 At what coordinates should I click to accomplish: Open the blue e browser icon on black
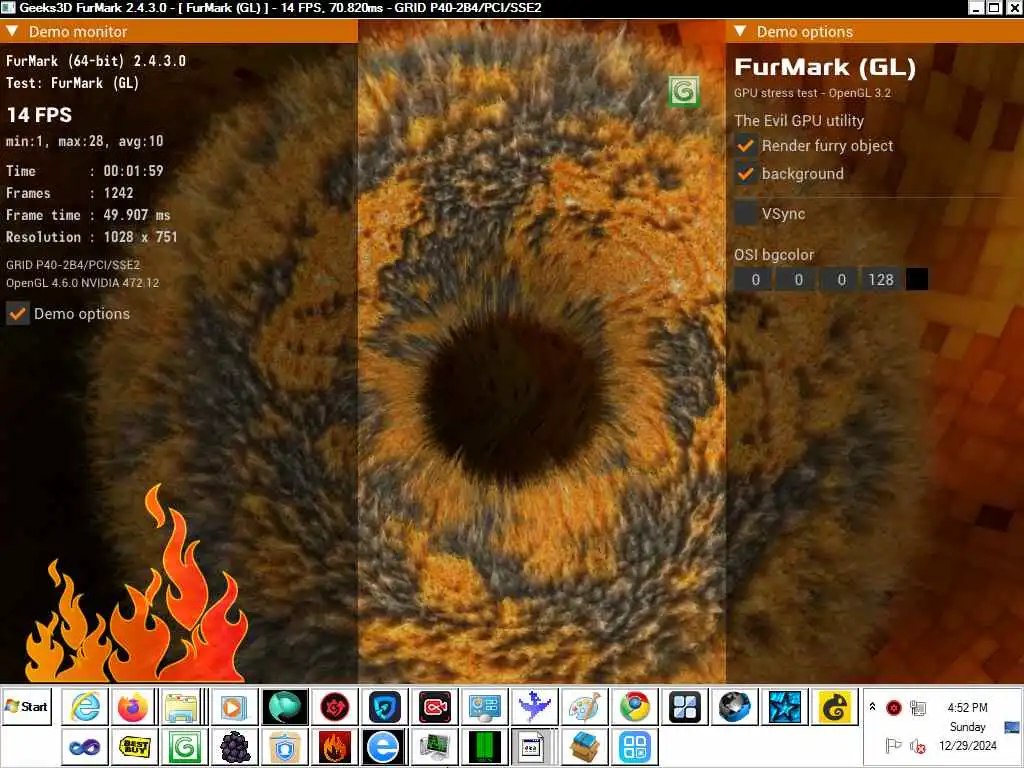(383, 746)
